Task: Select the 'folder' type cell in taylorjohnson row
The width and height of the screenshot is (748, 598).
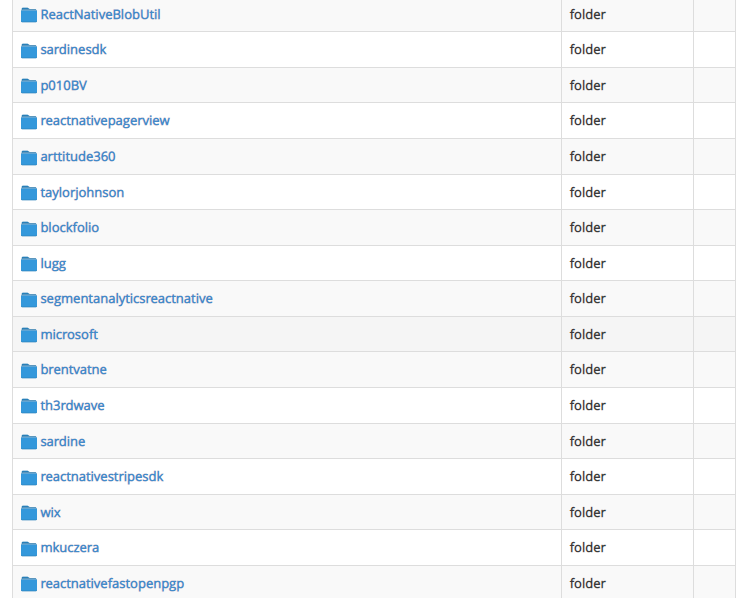Action: click(627, 192)
